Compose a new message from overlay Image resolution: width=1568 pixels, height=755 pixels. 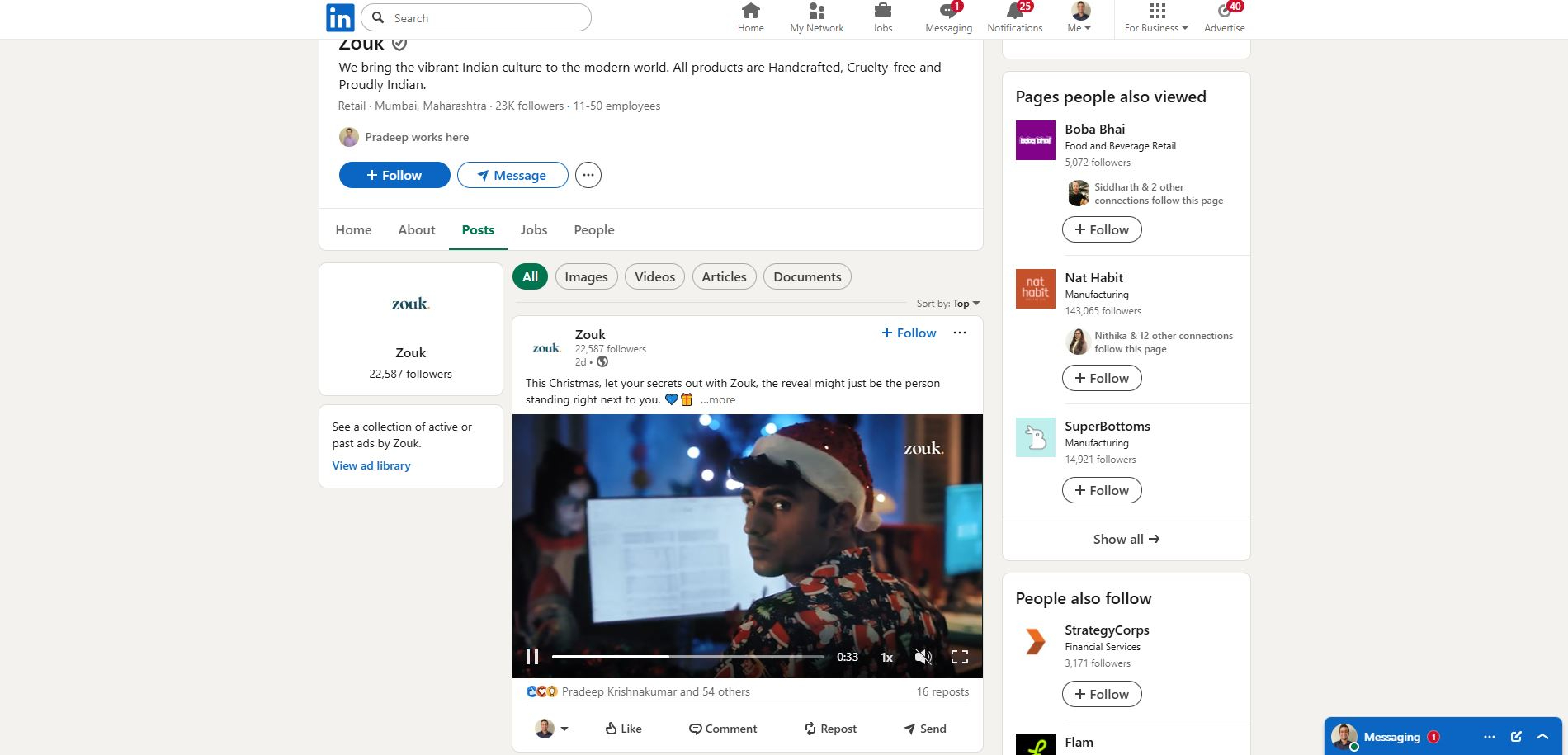tap(1516, 737)
